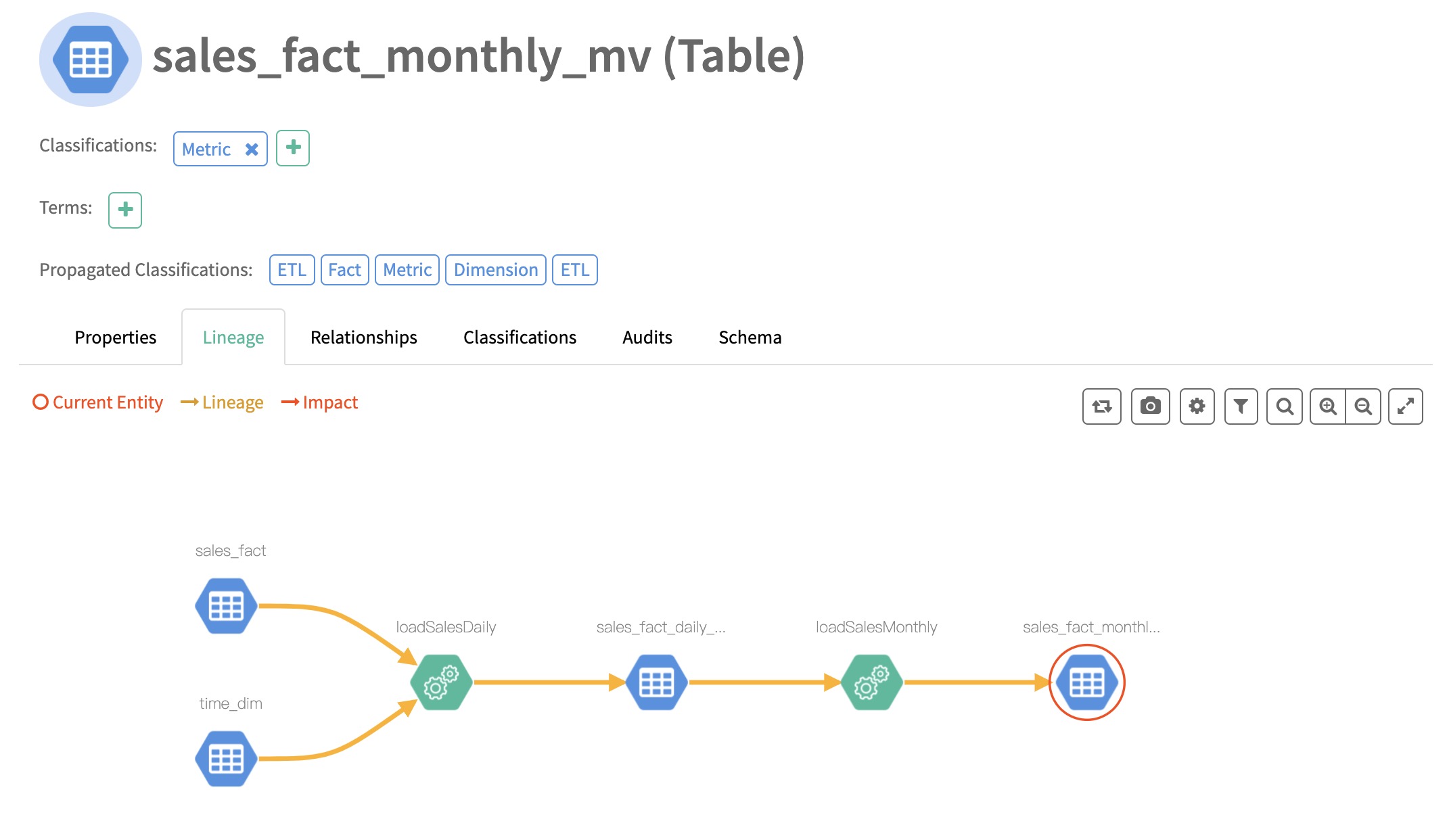The width and height of the screenshot is (1449, 840).
Task: Zoom in on the lineage graph
Action: [x=1327, y=406]
